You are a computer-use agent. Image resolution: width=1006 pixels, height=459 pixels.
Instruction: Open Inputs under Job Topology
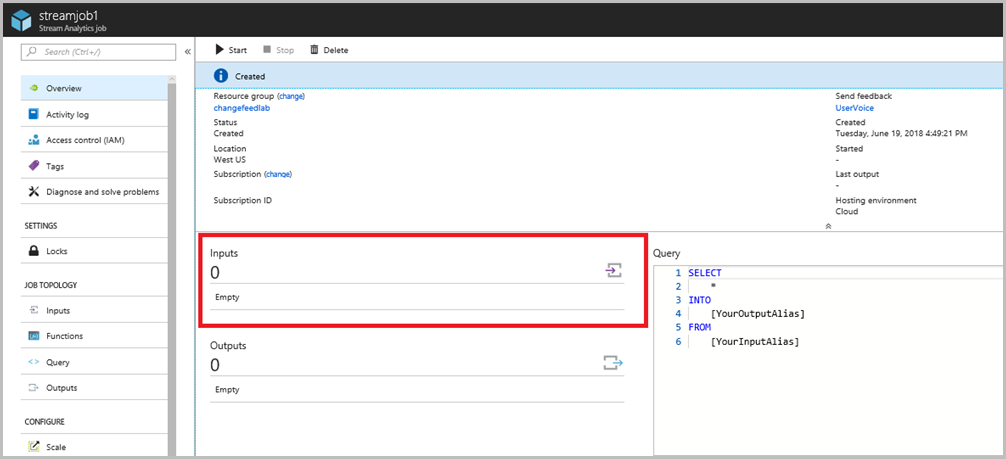[x=94, y=310]
